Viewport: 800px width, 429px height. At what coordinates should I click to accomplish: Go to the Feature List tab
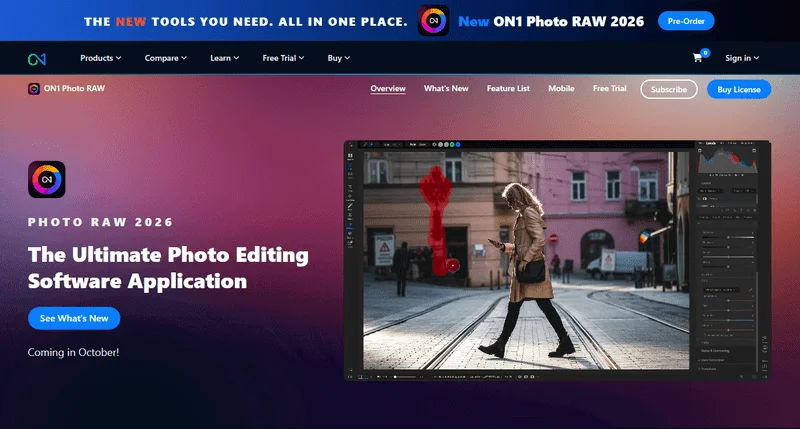[508, 89]
